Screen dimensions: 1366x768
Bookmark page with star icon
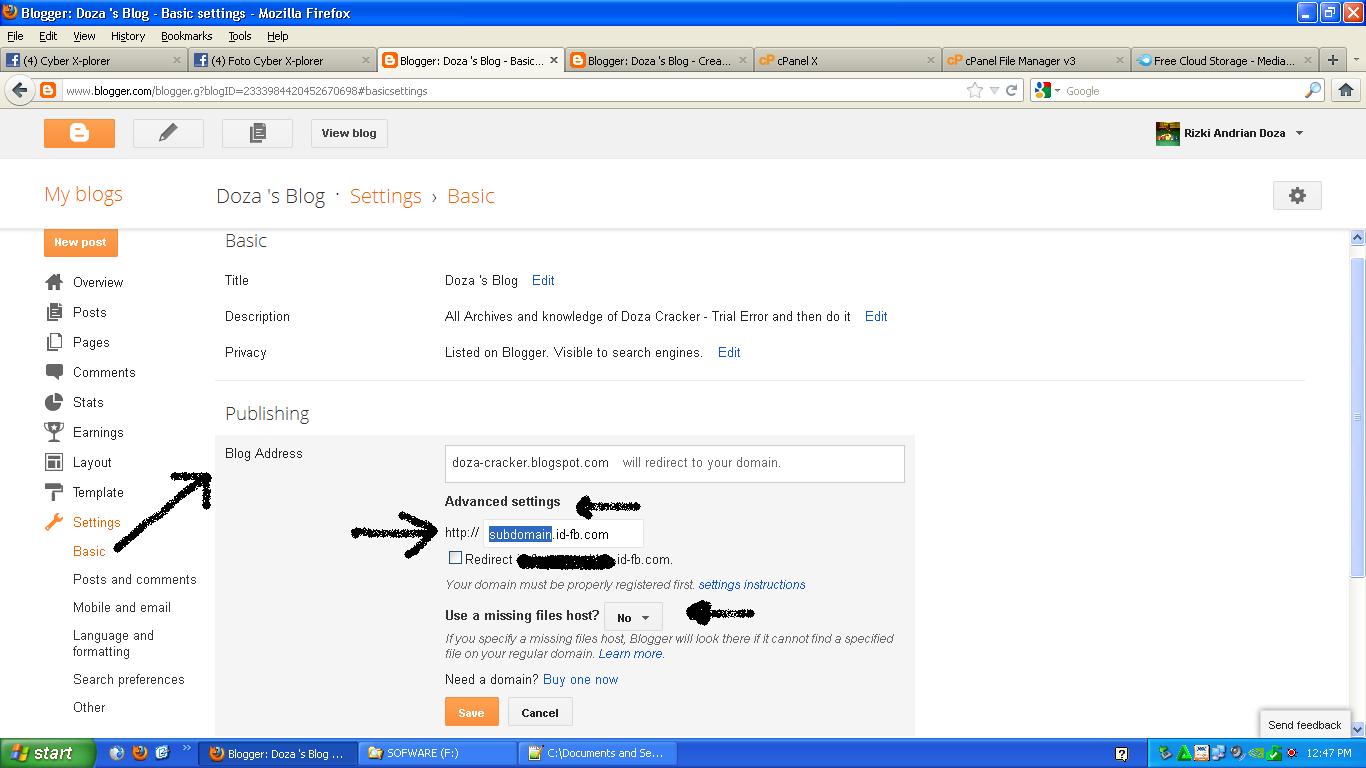coord(975,90)
